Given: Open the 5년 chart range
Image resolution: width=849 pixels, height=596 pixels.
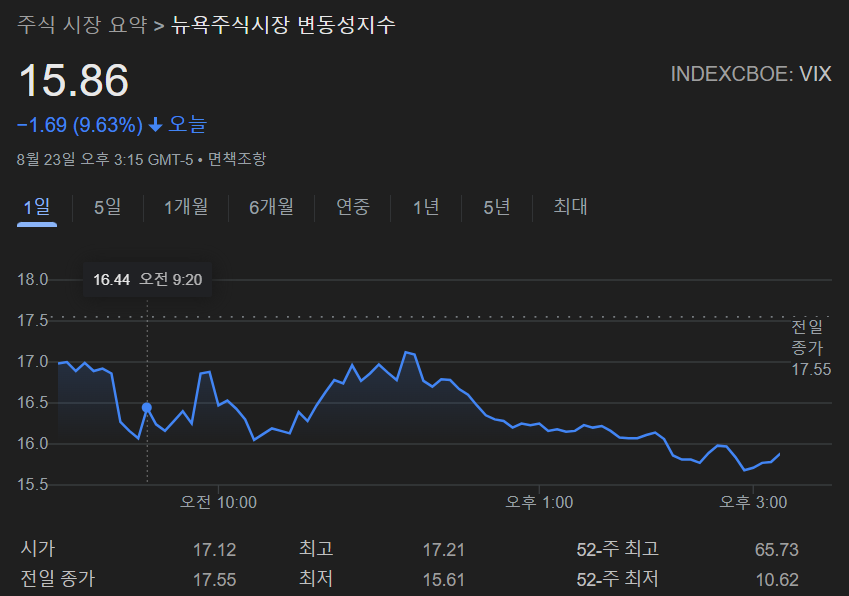Looking at the screenshot, I should [497, 207].
